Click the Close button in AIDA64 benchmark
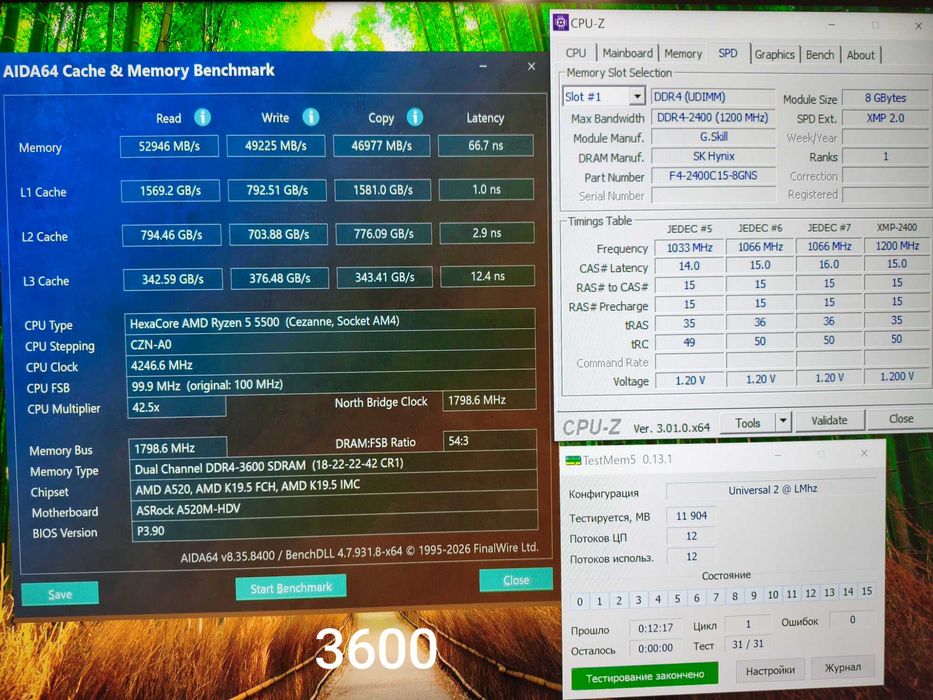This screenshot has height=700, width=933. (516, 580)
